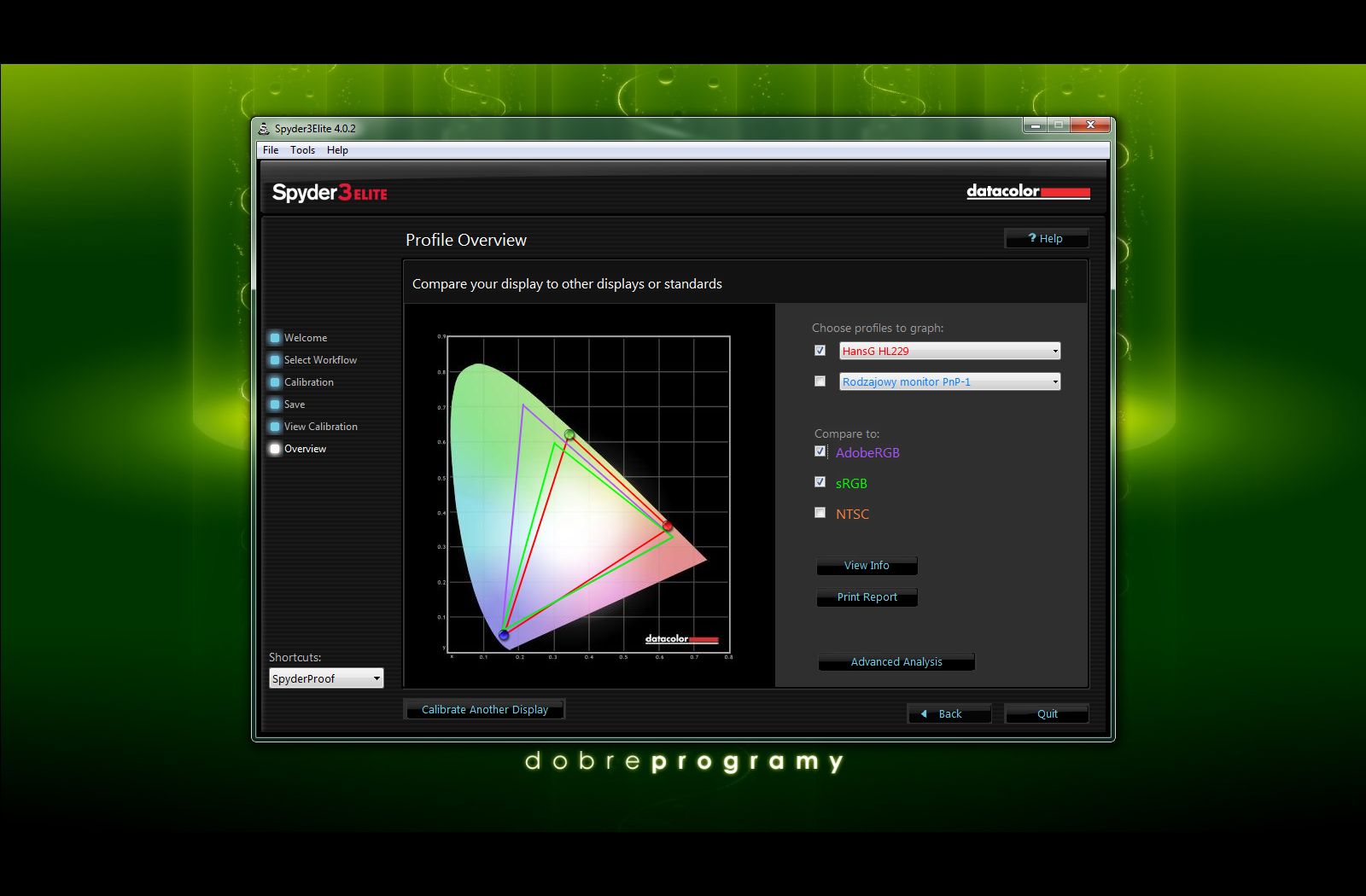The width and height of the screenshot is (1366, 896).
Task: Click the back arrow icon
Action: pyautogui.click(x=924, y=714)
